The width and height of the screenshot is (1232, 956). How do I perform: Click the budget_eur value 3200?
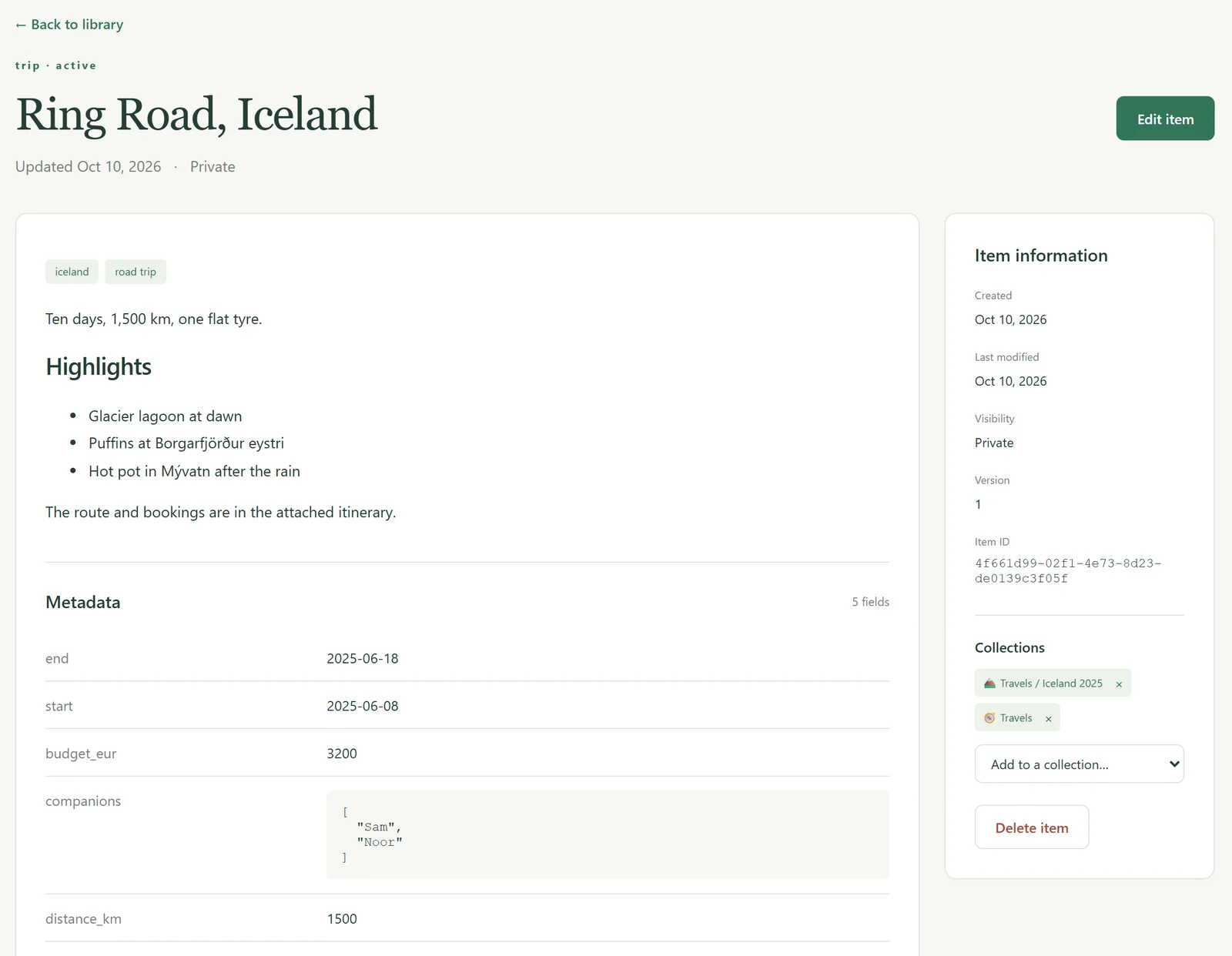342,754
